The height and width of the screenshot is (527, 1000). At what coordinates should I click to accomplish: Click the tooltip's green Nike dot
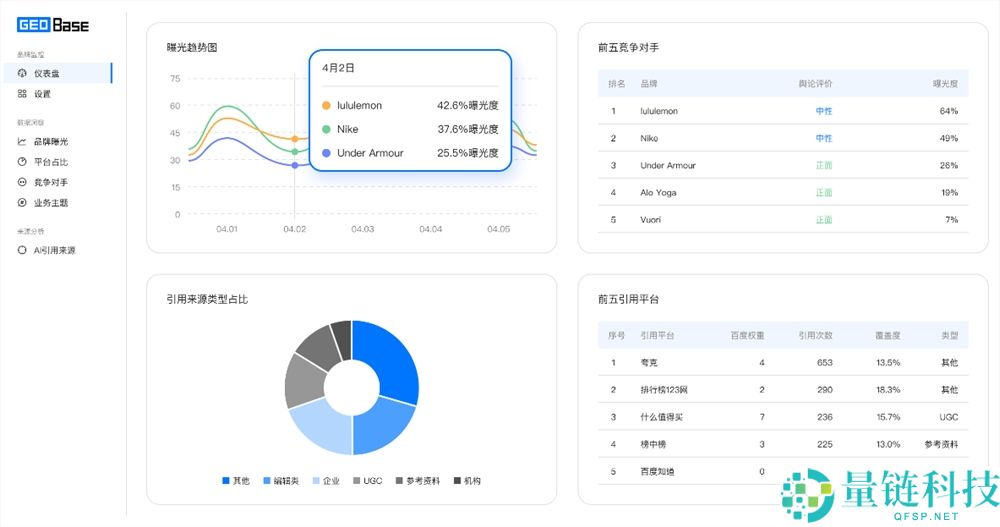(327, 130)
